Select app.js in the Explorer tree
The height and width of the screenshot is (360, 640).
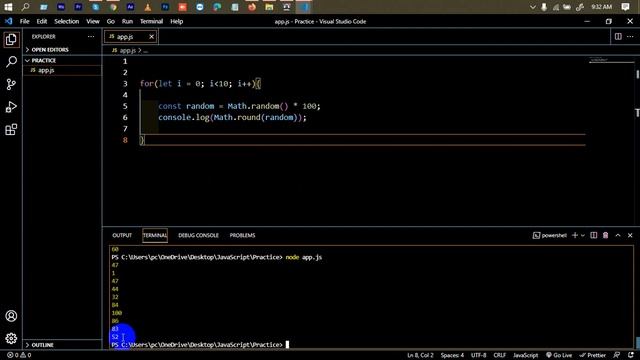[x=62, y=70]
